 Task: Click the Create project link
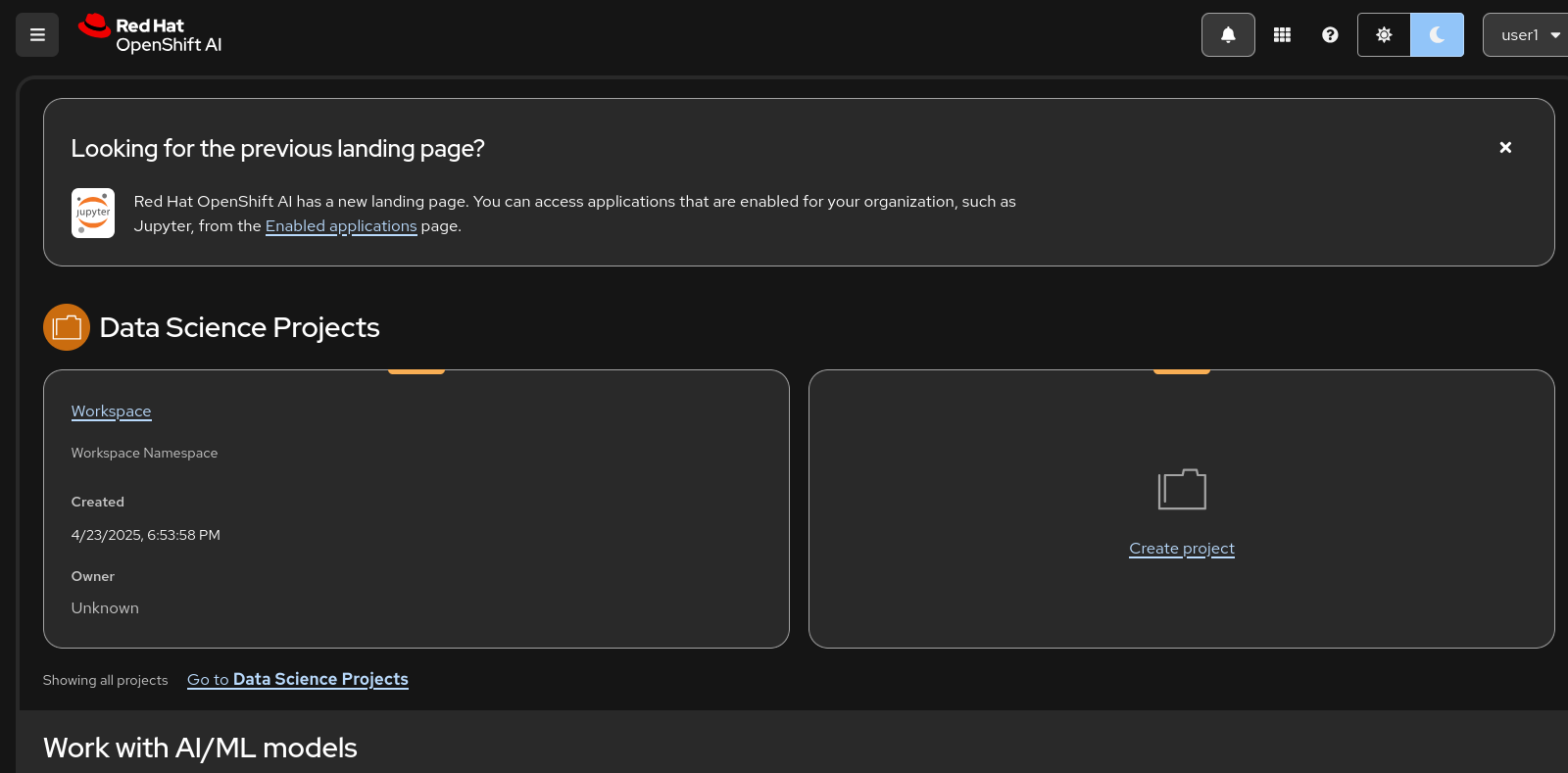tap(1182, 549)
